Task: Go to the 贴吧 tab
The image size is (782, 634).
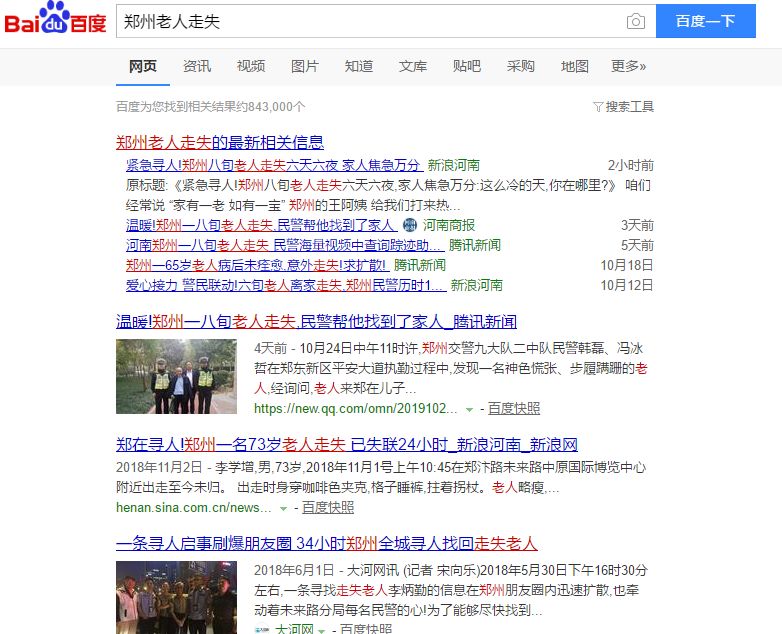Action: pos(467,66)
